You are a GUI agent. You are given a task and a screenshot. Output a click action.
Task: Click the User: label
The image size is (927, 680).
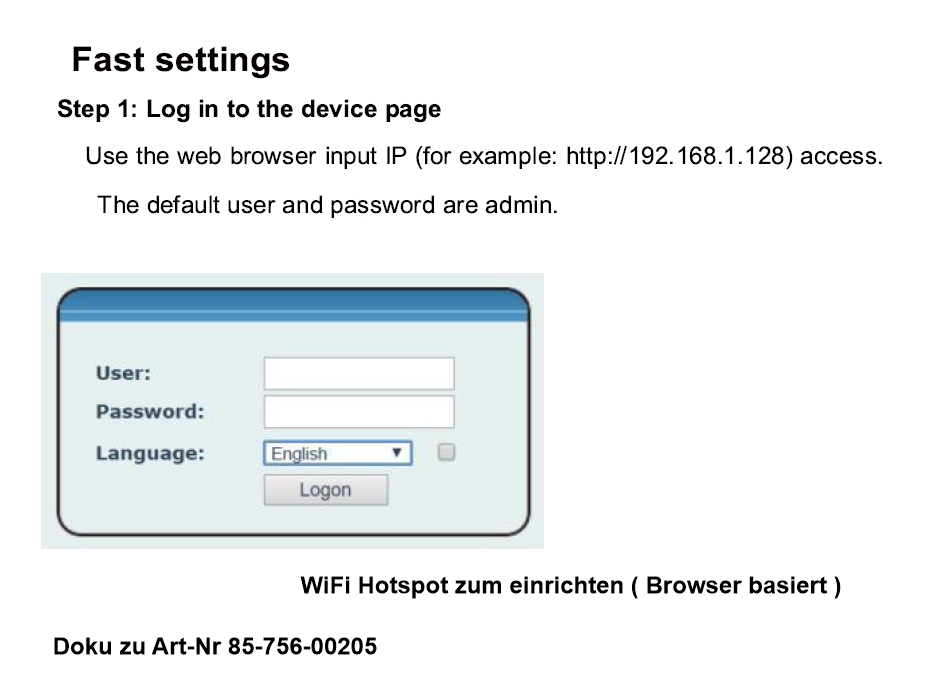coord(123,373)
